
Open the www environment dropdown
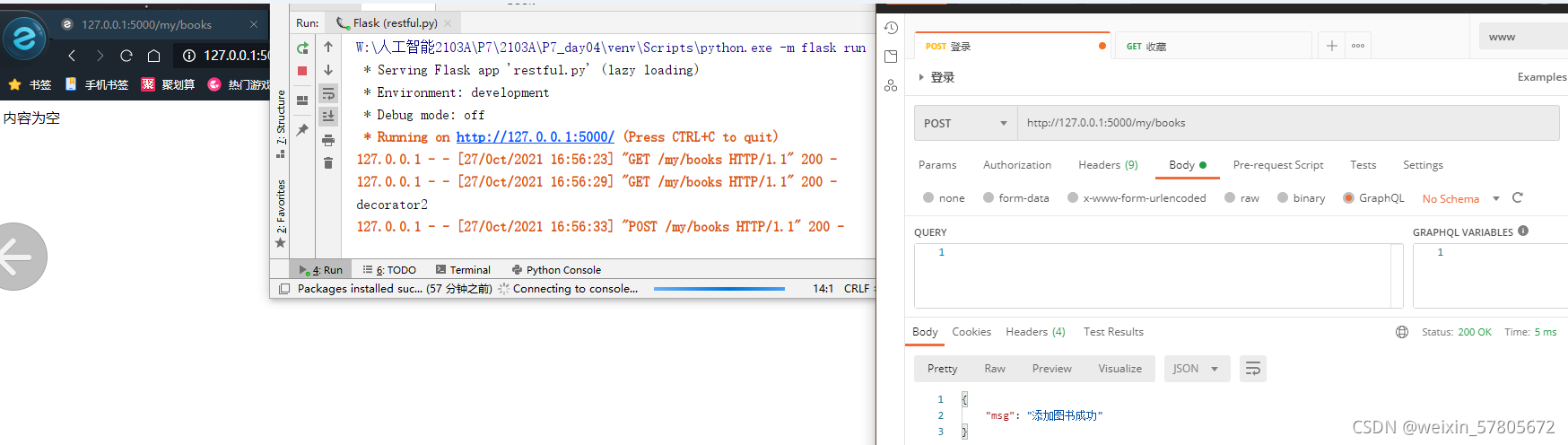(x=1523, y=37)
